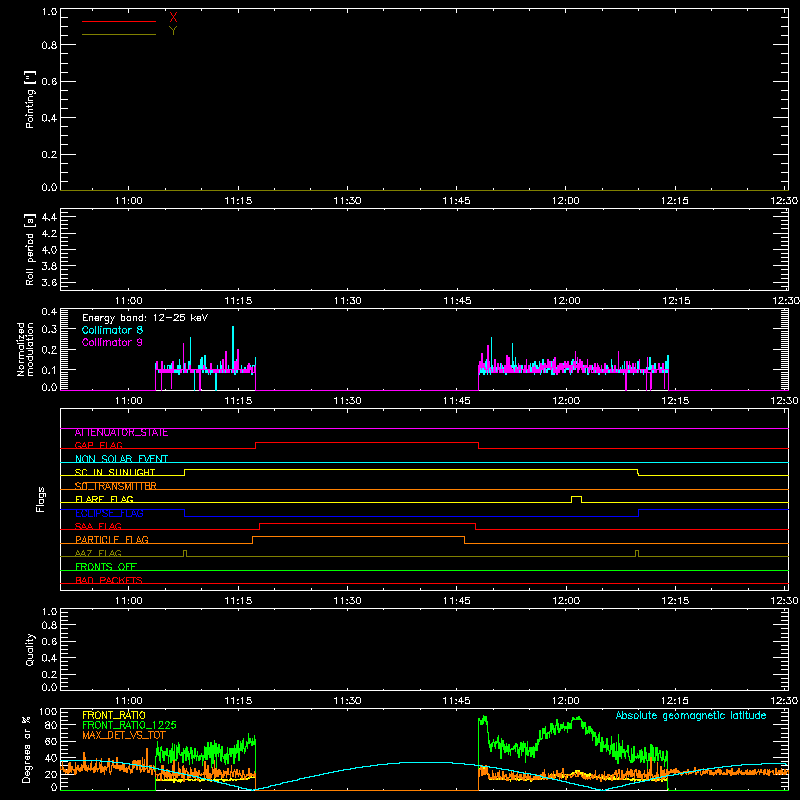Screen dimensions: 800x800
Task: Click the red X legend line
Action: click(x=119, y=21)
